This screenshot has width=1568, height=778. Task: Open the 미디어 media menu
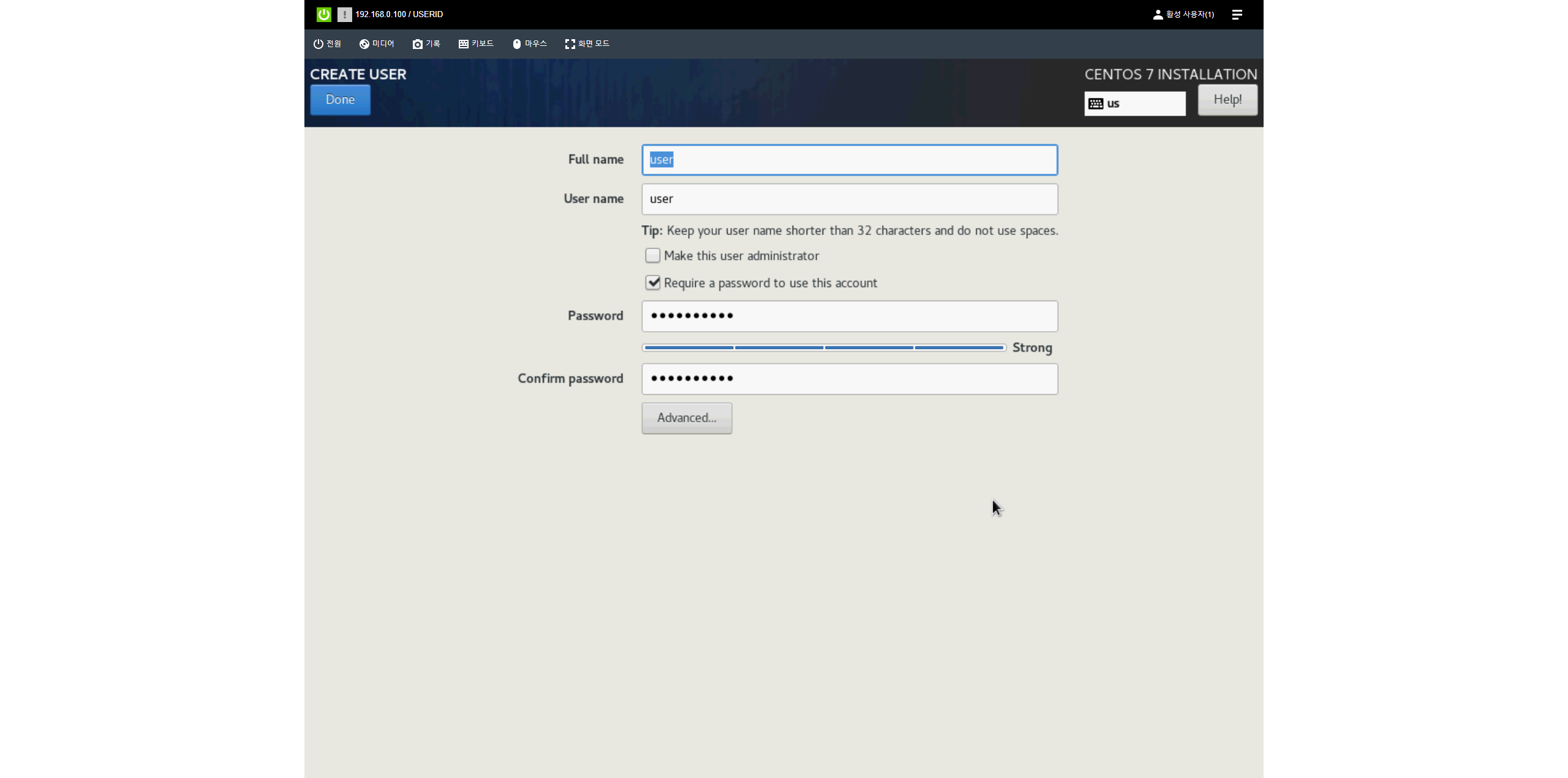pos(377,43)
